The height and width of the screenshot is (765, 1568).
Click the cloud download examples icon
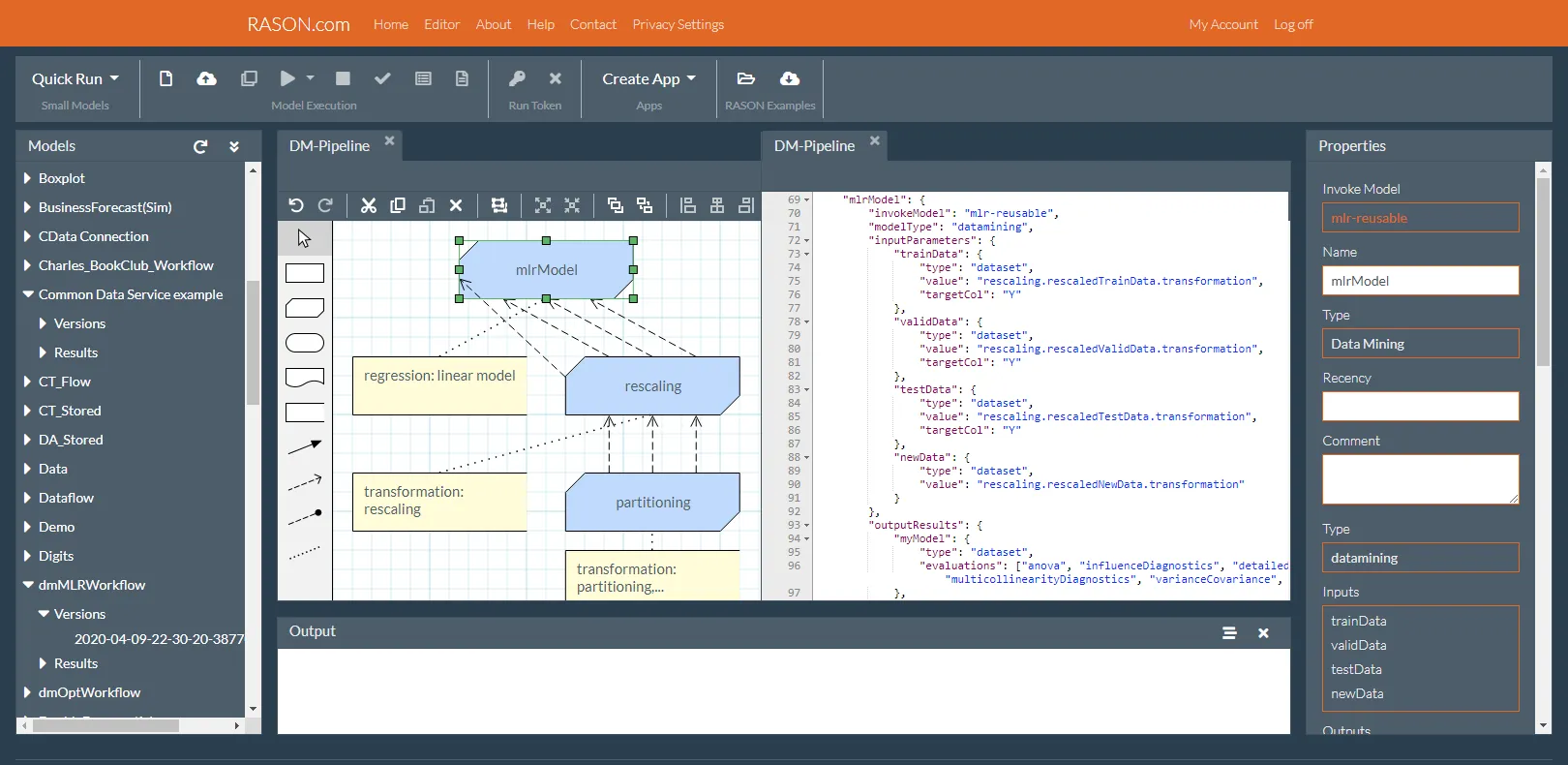coord(790,78)
